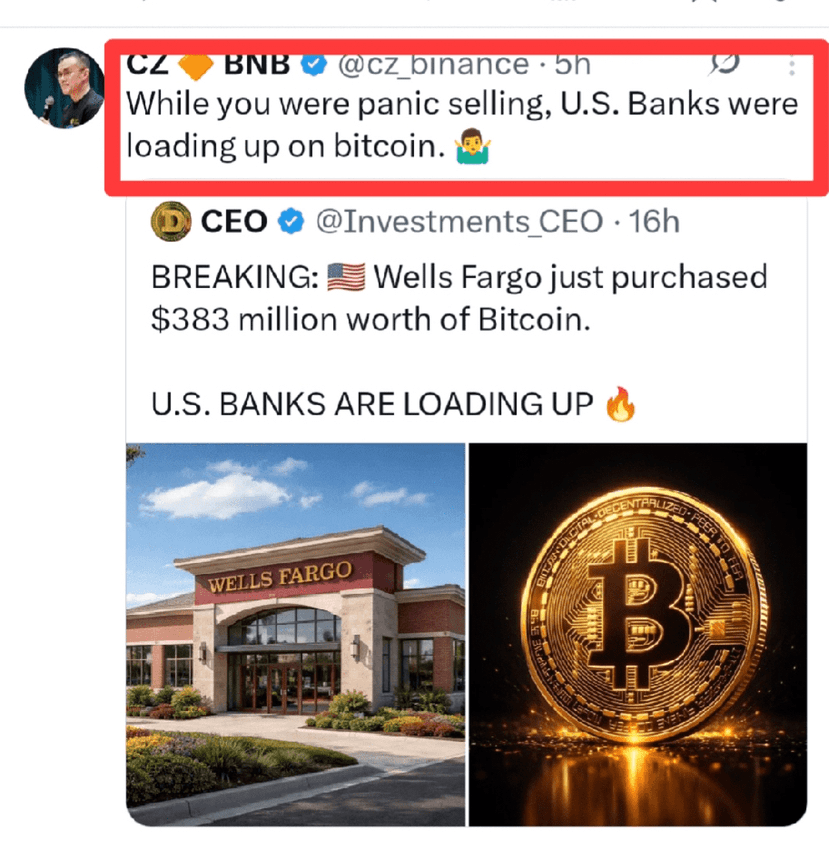Viewport: 829px width, 845px height.
Task: Open the @Investments_CEO handle
Action: point(459,221)
